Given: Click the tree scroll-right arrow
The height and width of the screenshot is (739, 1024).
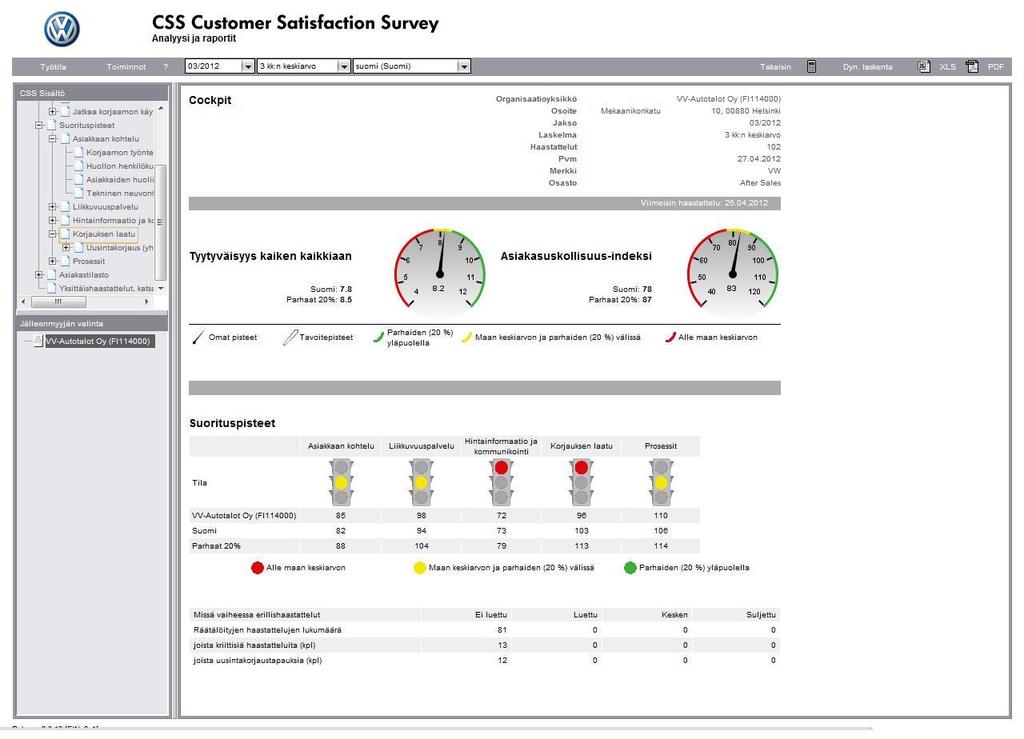Looking at the screenshot, I should pyautogui.click(x=146, y=302).
